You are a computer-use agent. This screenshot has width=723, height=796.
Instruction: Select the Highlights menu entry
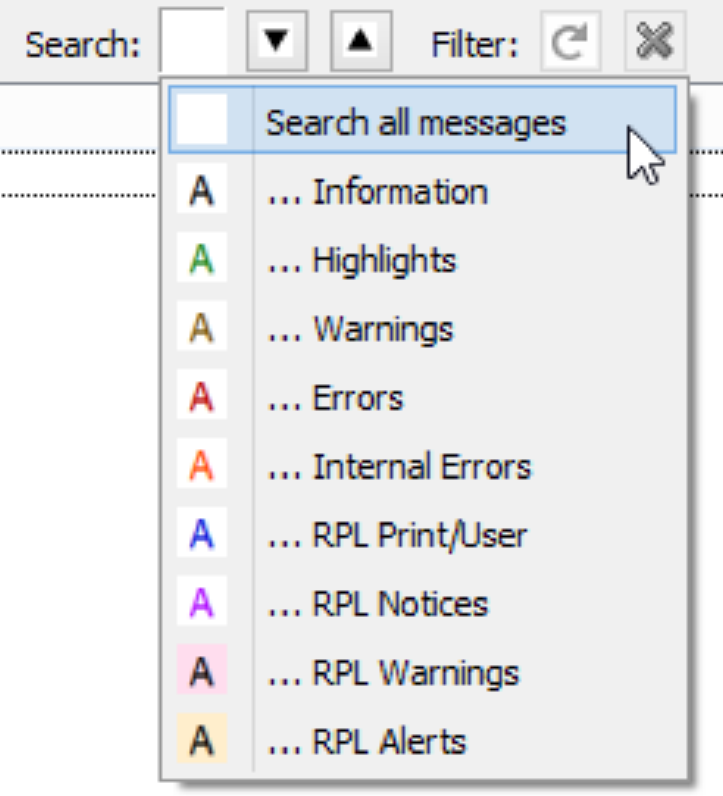coord(385,261)
